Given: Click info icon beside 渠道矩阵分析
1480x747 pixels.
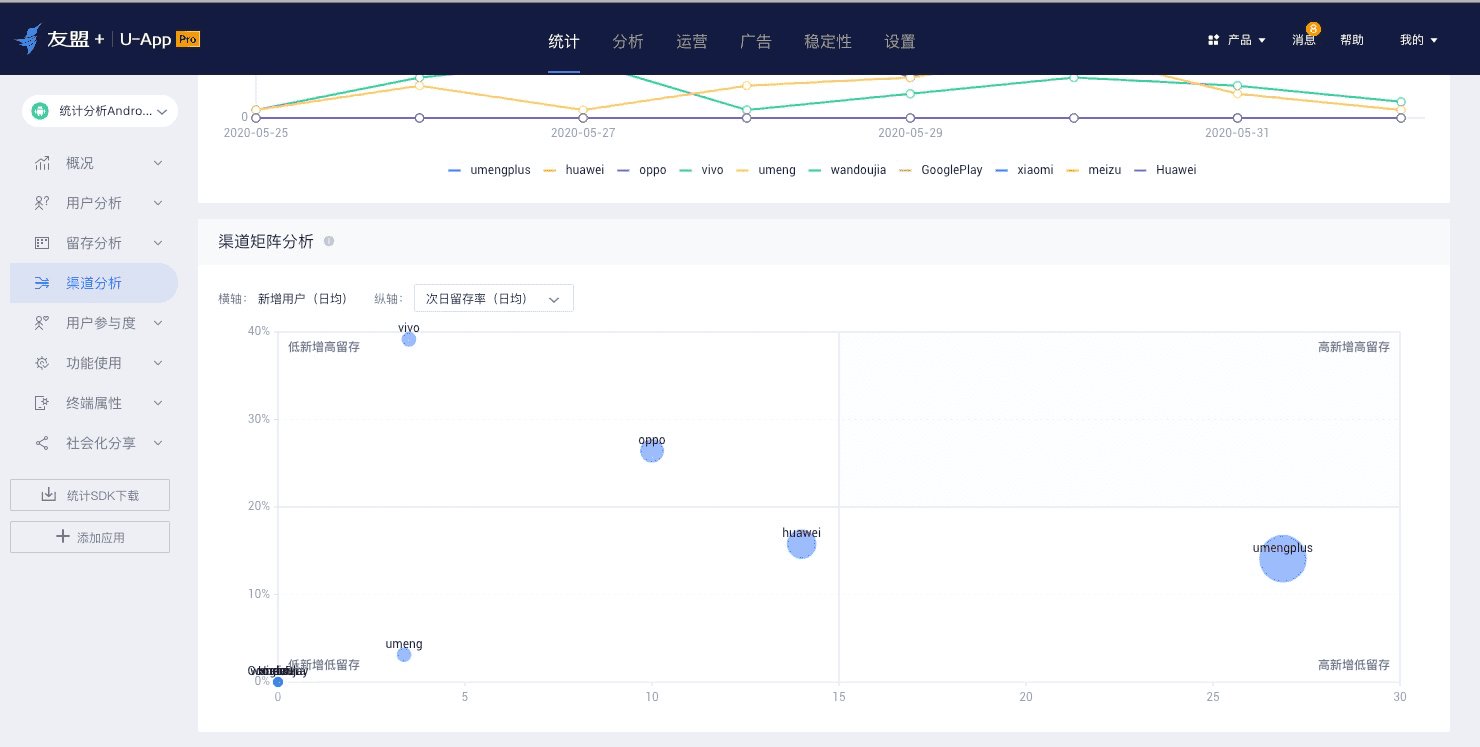Looking at the screenshot, I should pos(329,241).
